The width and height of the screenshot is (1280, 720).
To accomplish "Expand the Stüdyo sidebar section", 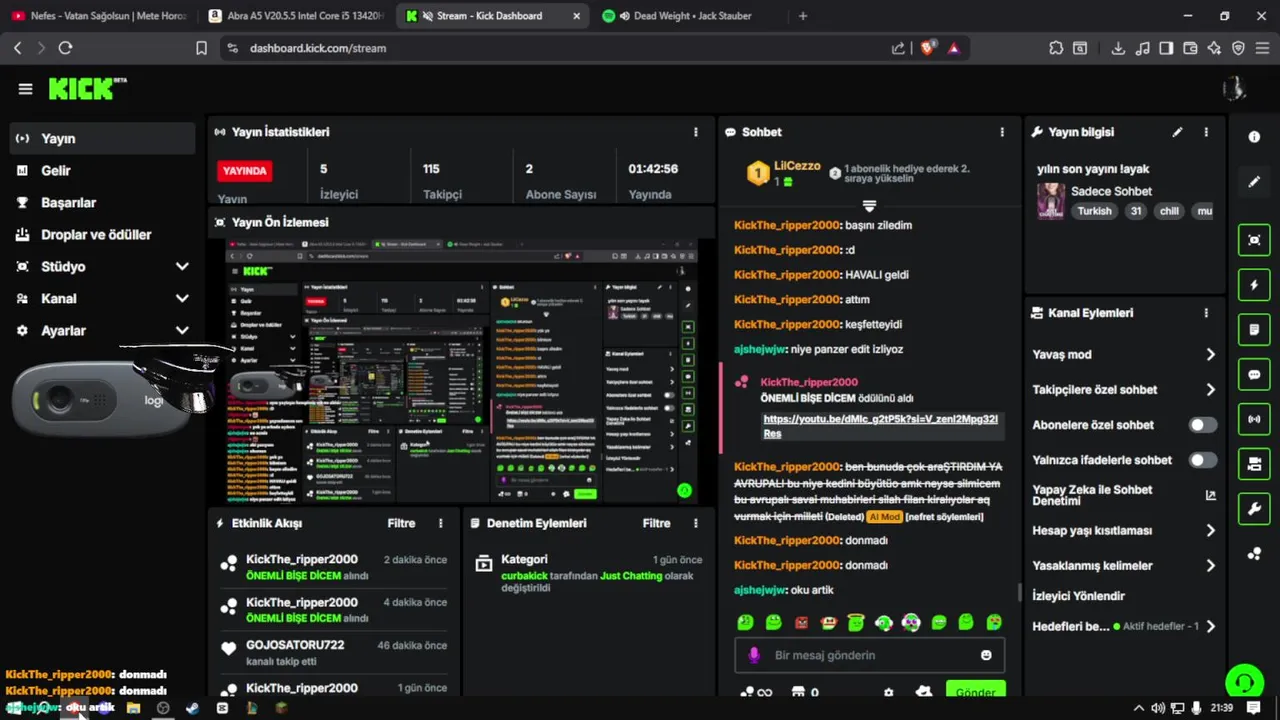I will (x=182, y=267).
